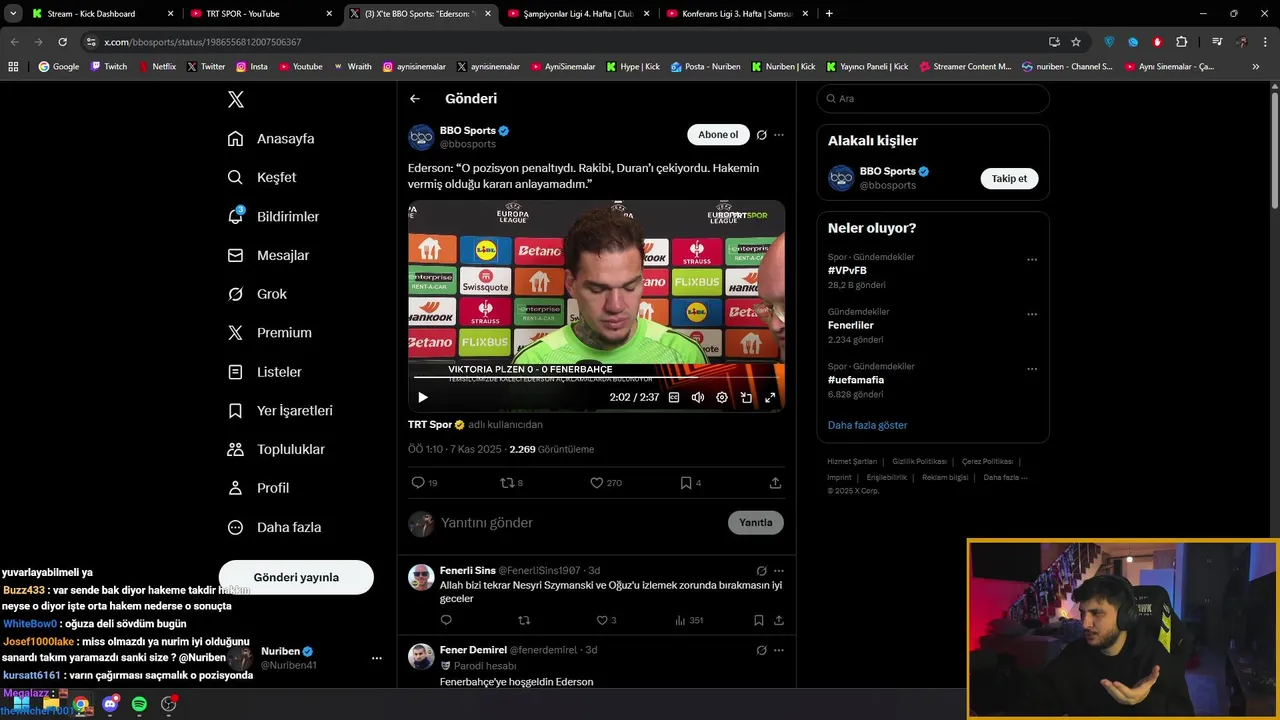1280x720 pixels.
Task: Open #uefamafia trending topic
Action: [x=856, y=380]
